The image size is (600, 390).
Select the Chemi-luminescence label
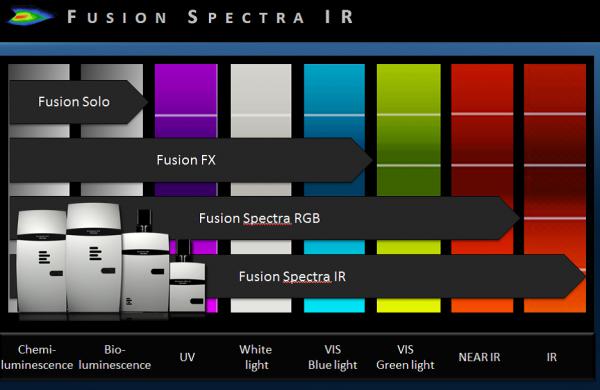coord(37,357)
